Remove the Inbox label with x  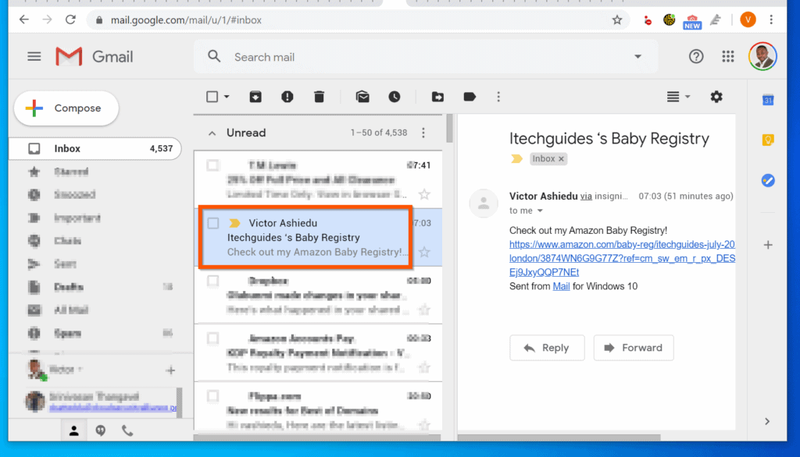pyautogui.click(x=561, y=159)
